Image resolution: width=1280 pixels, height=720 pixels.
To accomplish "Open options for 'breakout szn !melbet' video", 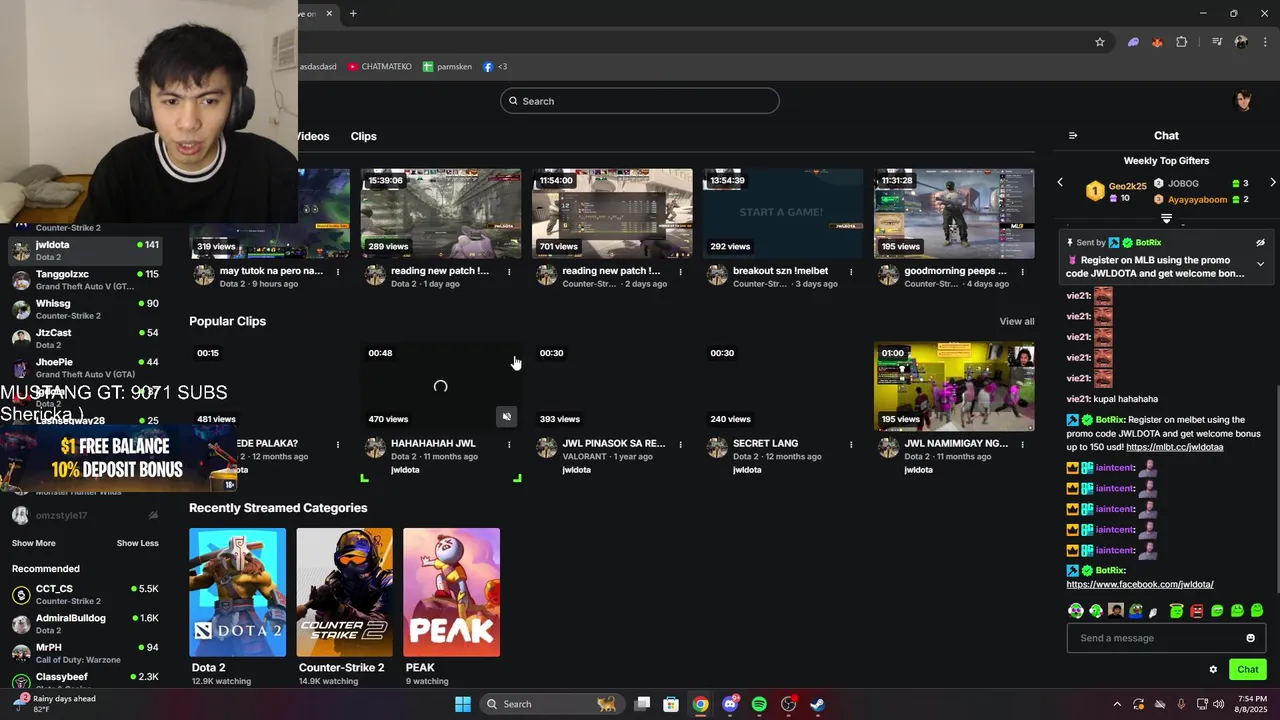I will (851, 271).
